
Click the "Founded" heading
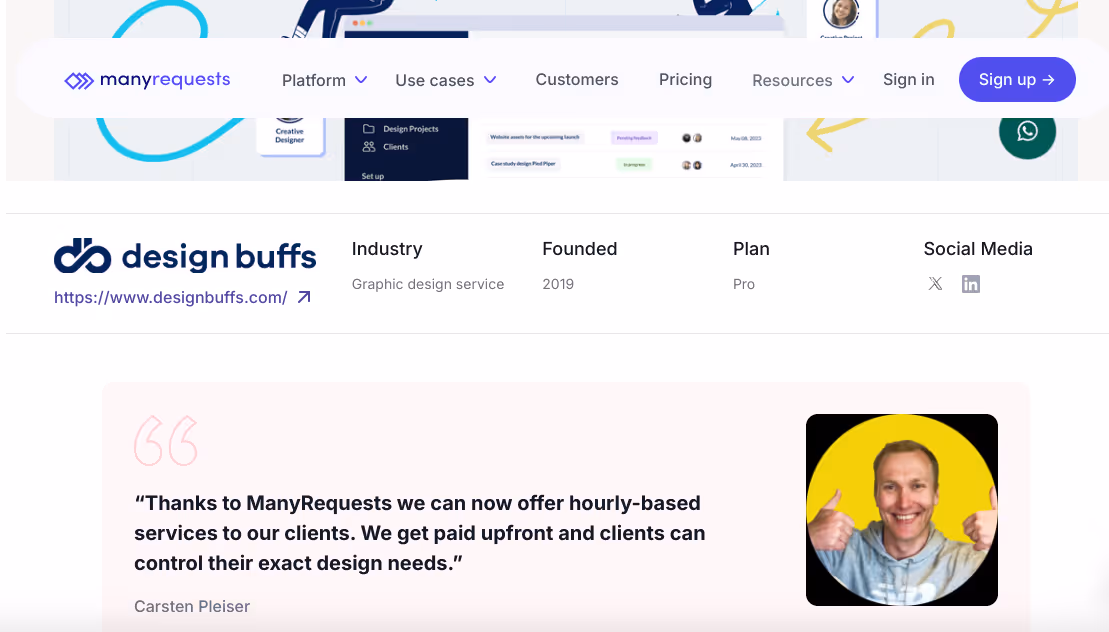(580, 249)
